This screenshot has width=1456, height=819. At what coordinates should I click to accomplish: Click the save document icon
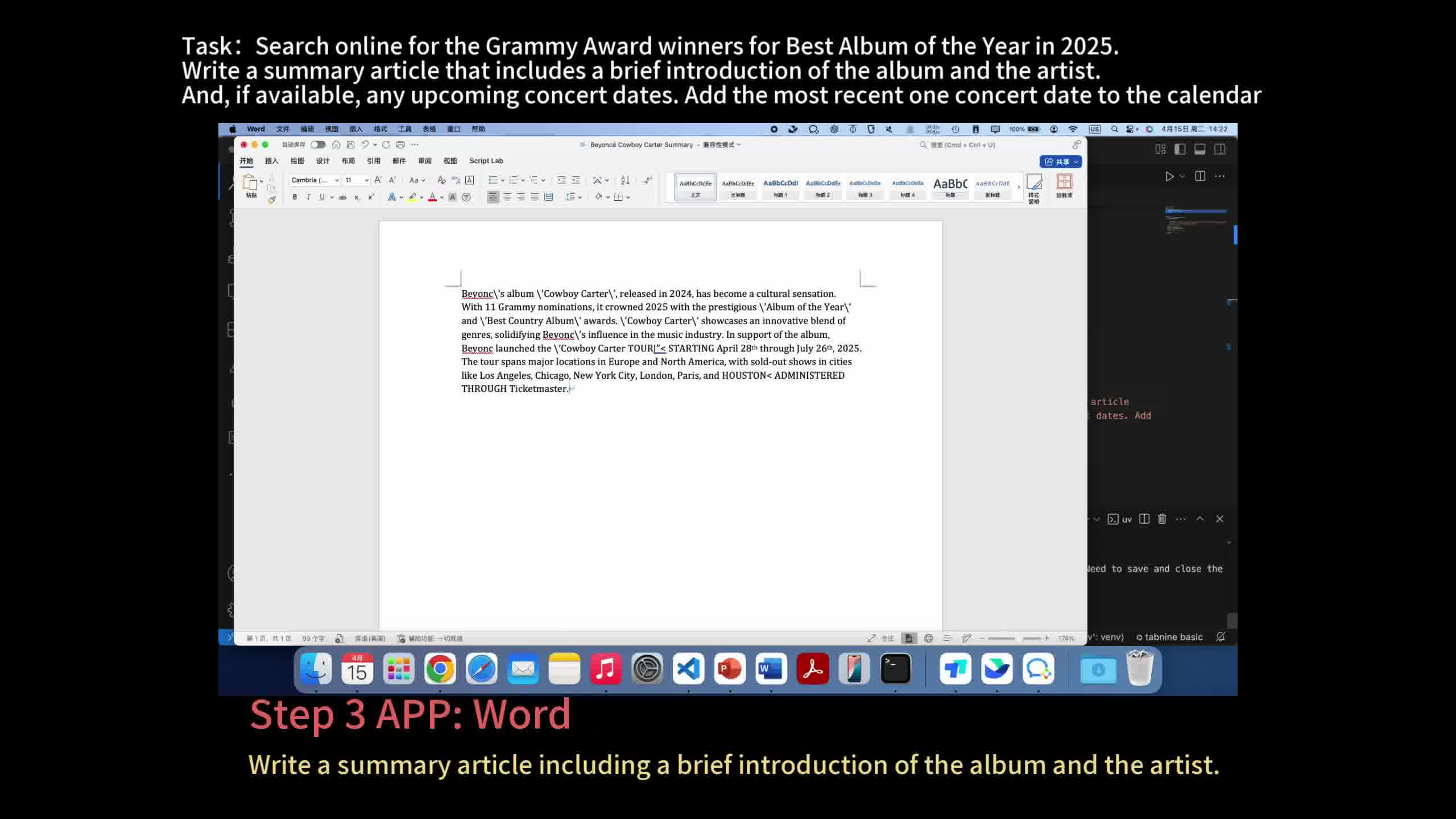pyautogui.click(x=350, y=144)
